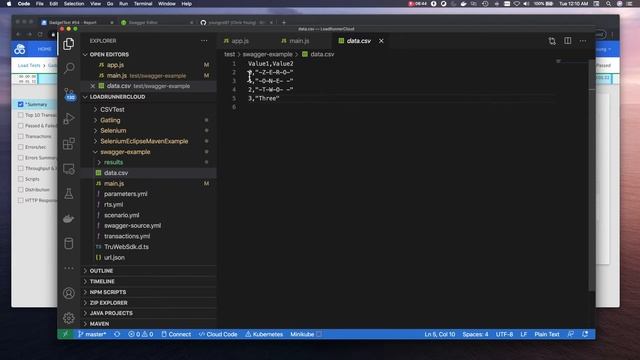Expand the NPM Scripts section
The width and height of the screenshot is (640, 360).
point(108,292)
